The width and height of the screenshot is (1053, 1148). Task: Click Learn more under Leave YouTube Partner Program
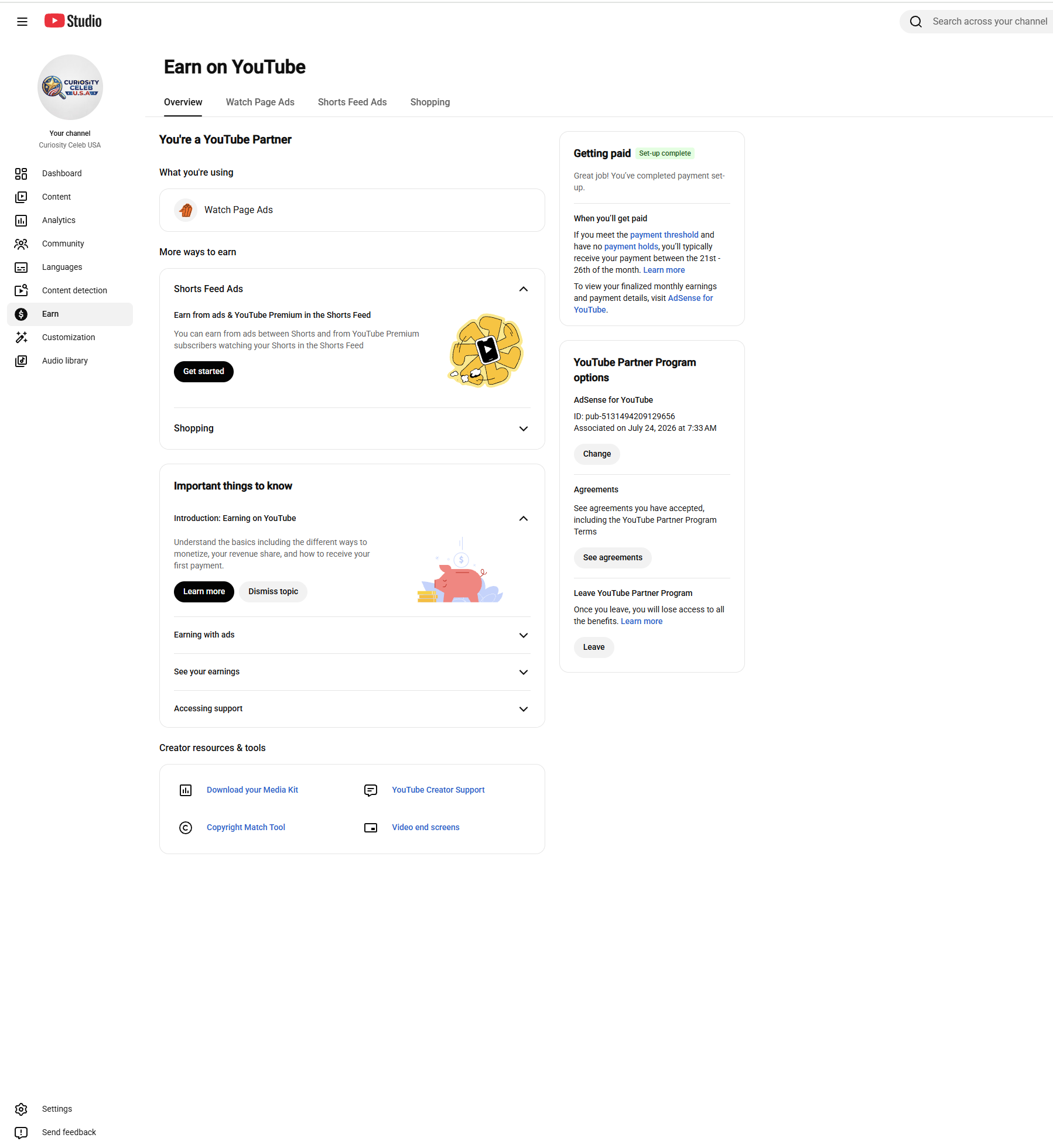[x=642, y=621]
